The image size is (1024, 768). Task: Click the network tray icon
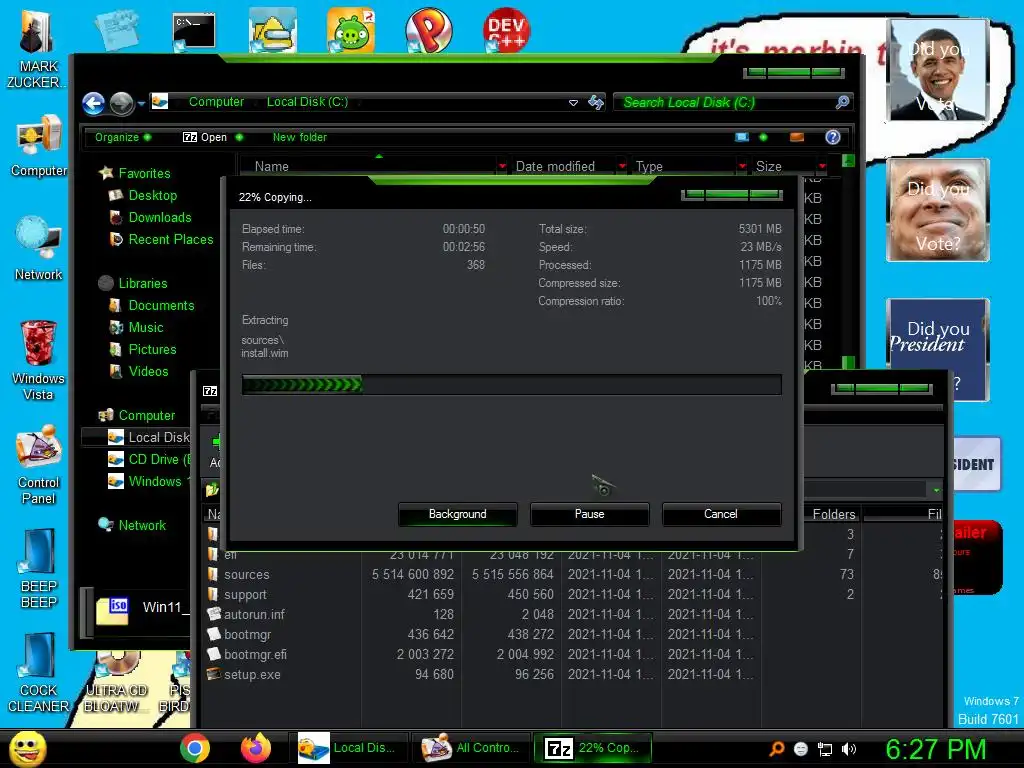click(825, 749)
